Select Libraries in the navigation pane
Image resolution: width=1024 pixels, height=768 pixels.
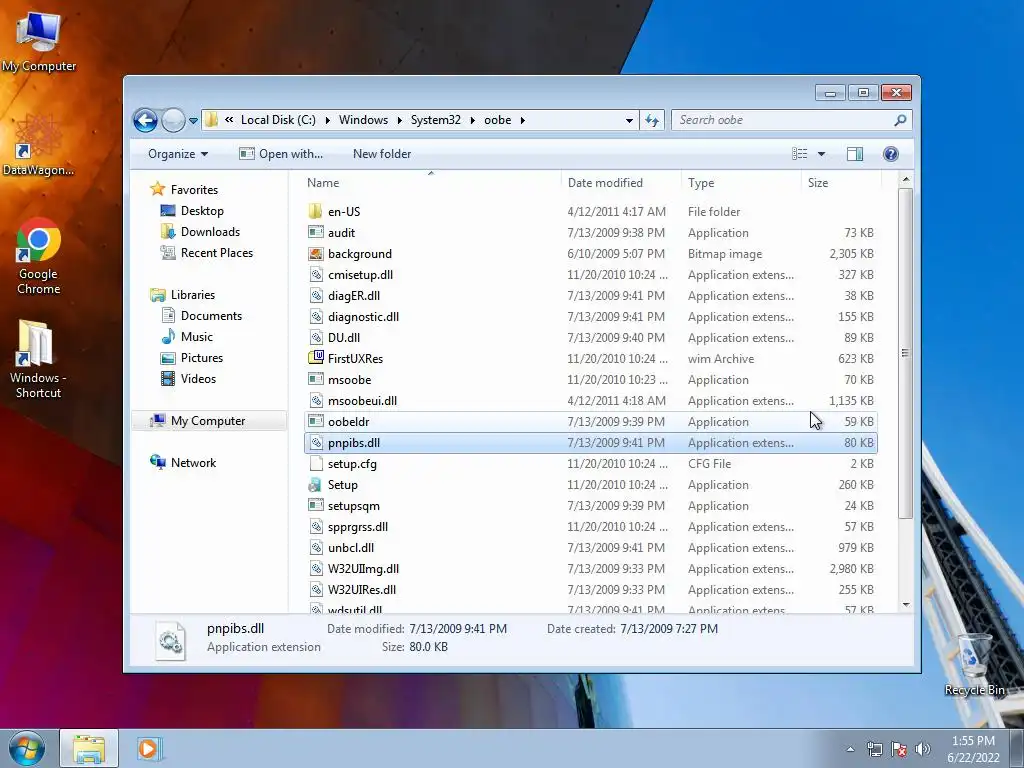[193, 295]
